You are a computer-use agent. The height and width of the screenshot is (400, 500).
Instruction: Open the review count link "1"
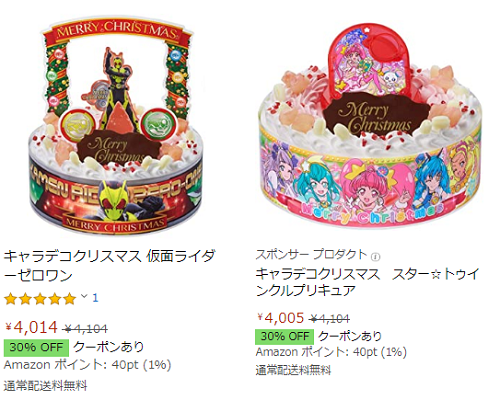click(95, 298)
